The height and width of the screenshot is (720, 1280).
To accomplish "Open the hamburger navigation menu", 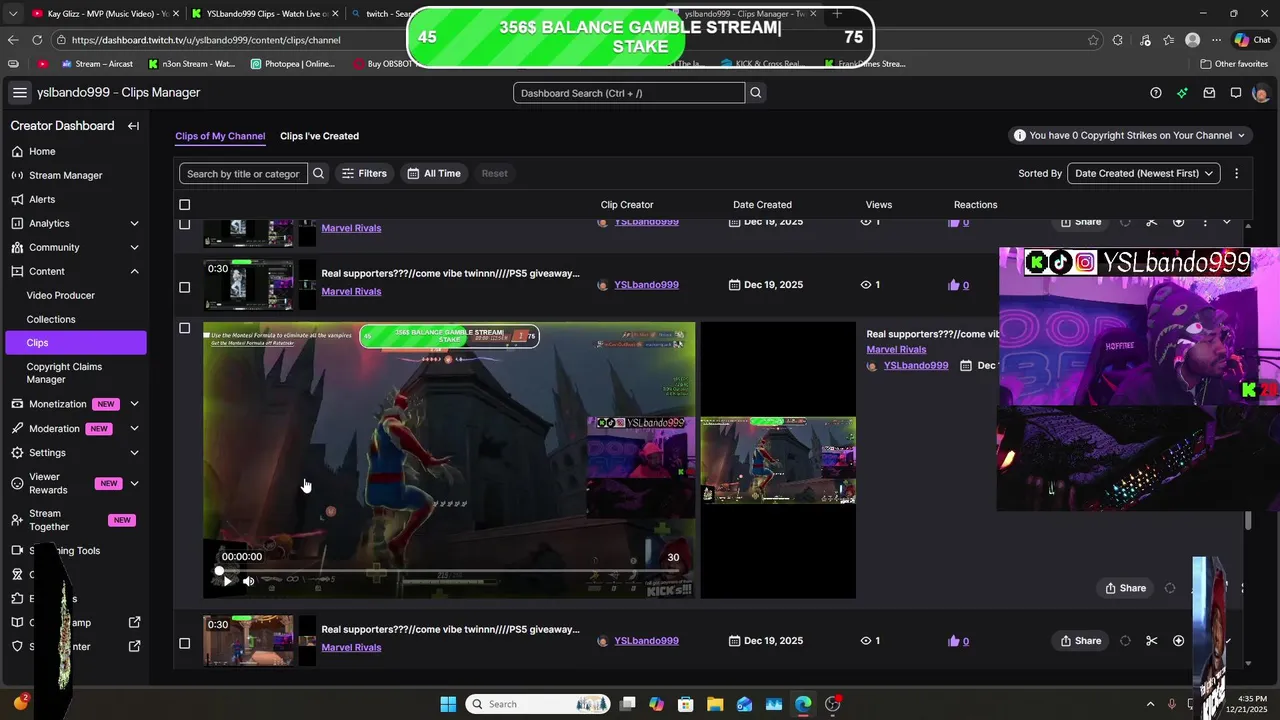I will click(x=20, y=93).
